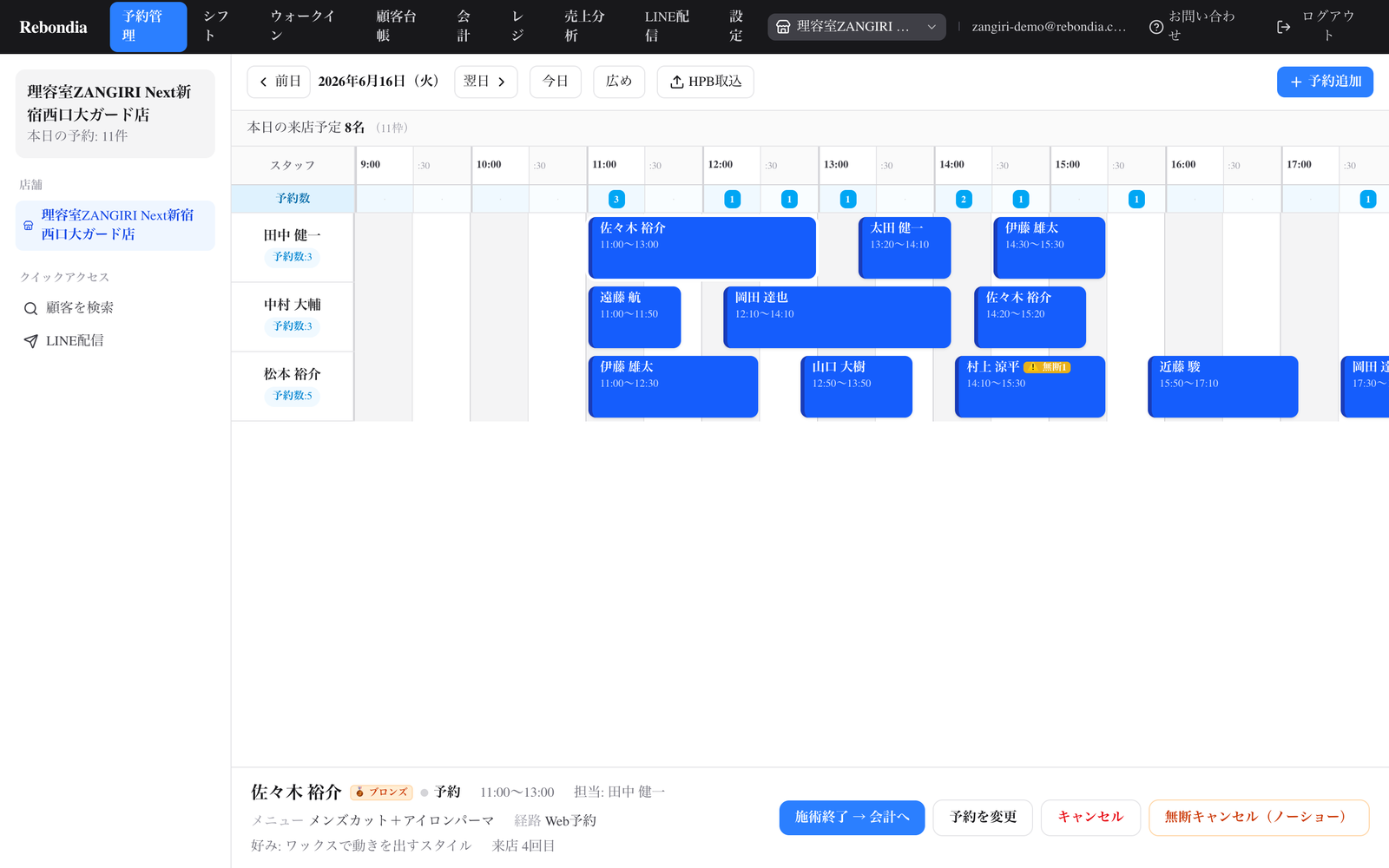Select 太田 健一 13:20〜14:10 appointment
The height and width of the screenshot is (868, 1389).
pos(905,248)
